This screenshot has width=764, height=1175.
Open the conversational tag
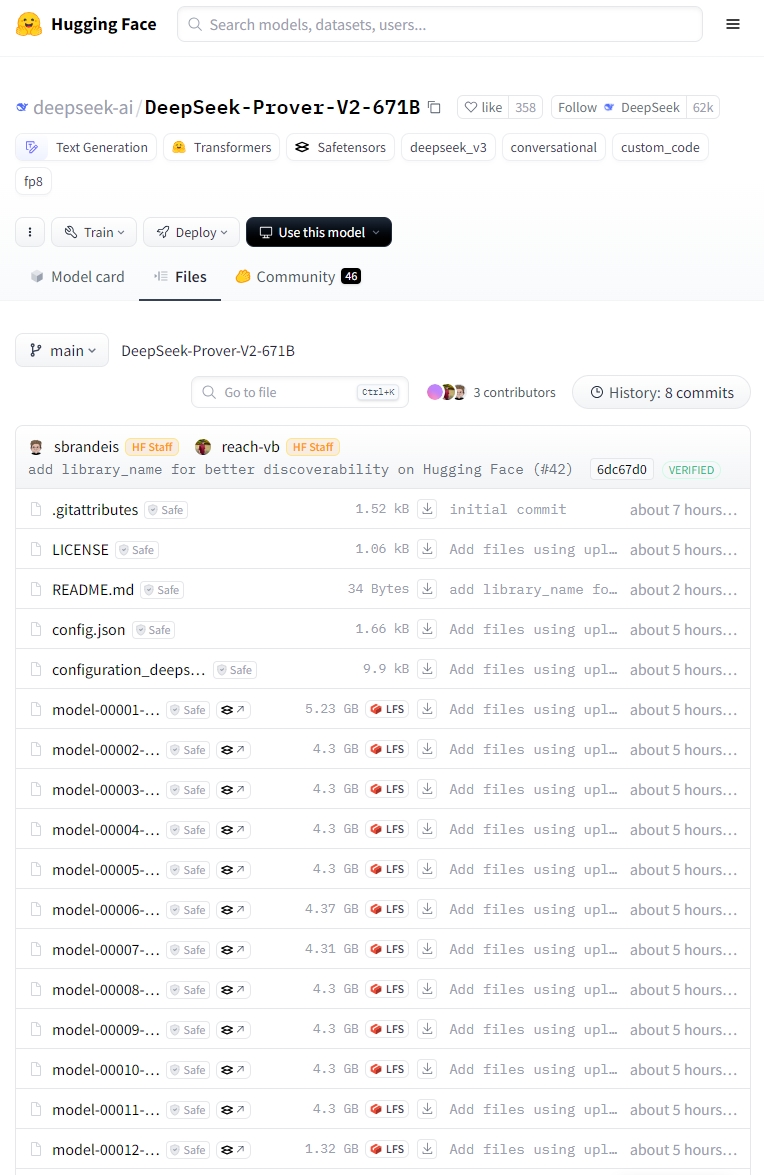click(554, 148)
